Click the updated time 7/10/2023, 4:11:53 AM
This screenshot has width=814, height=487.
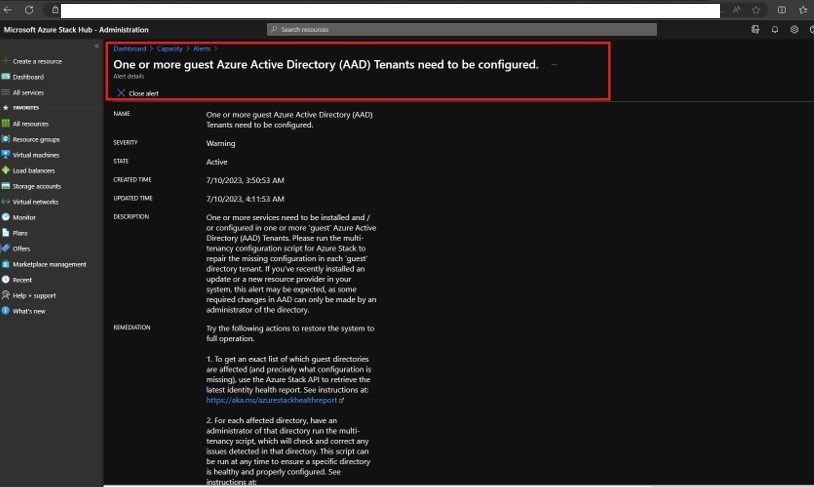tap(245, 199)
